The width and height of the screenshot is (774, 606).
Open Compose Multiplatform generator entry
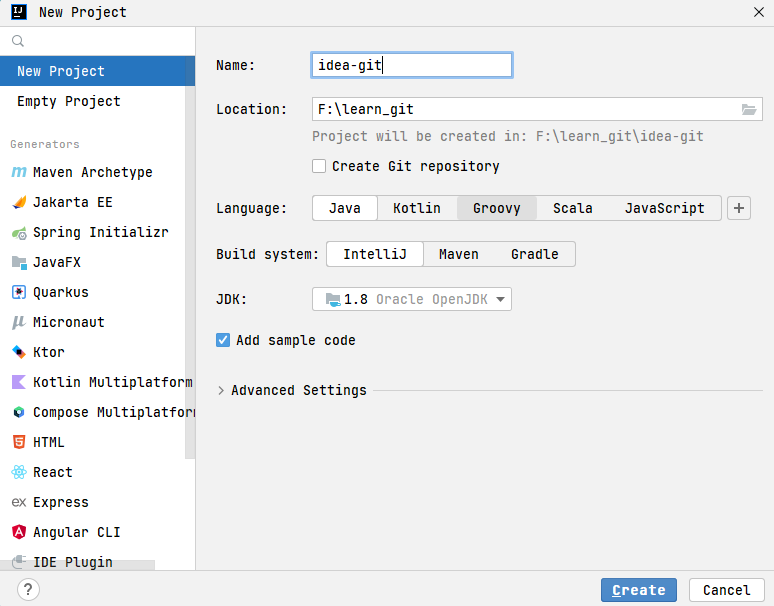coord(93,413)
